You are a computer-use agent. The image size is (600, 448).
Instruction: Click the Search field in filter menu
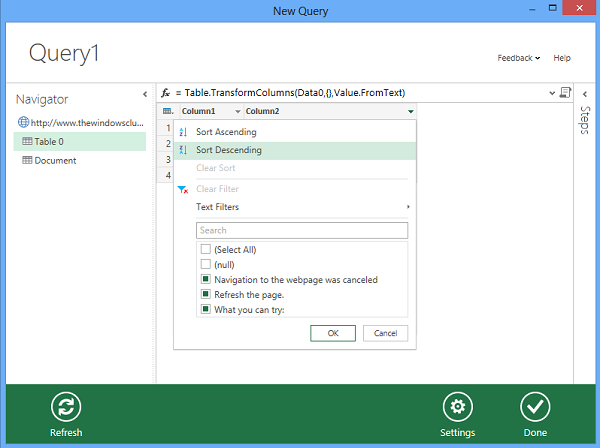coord(302,230)
